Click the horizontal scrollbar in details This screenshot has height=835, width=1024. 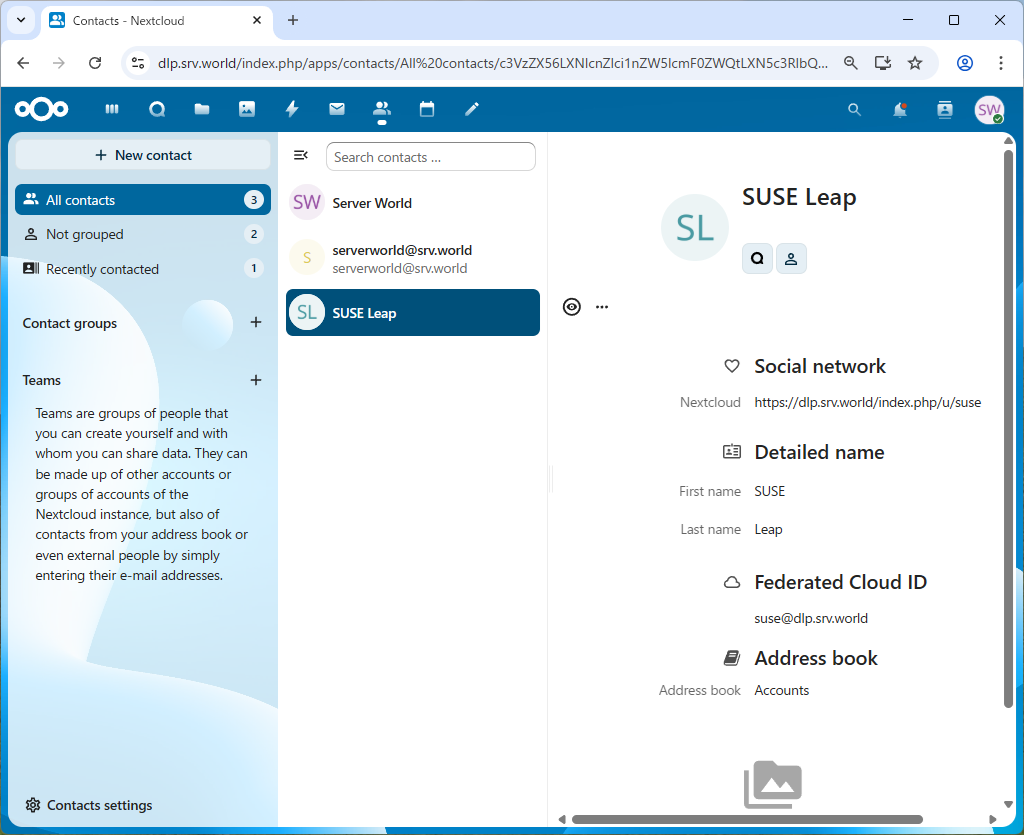[x=747, y=819]
